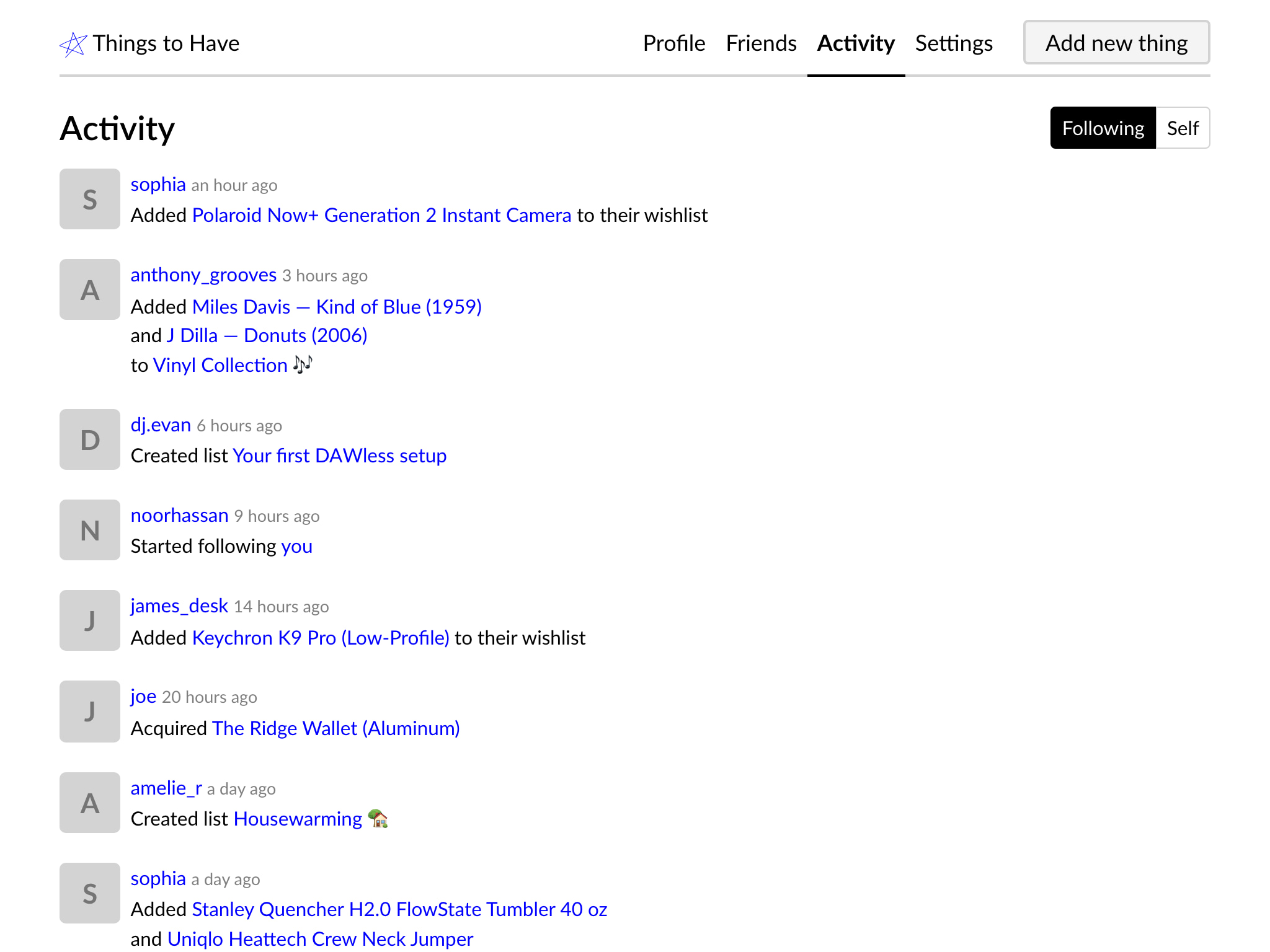The height and width of the screenshot is (952, 1270).
Task: Open J Dilla — Donuts (2006)
Action: 267,335
